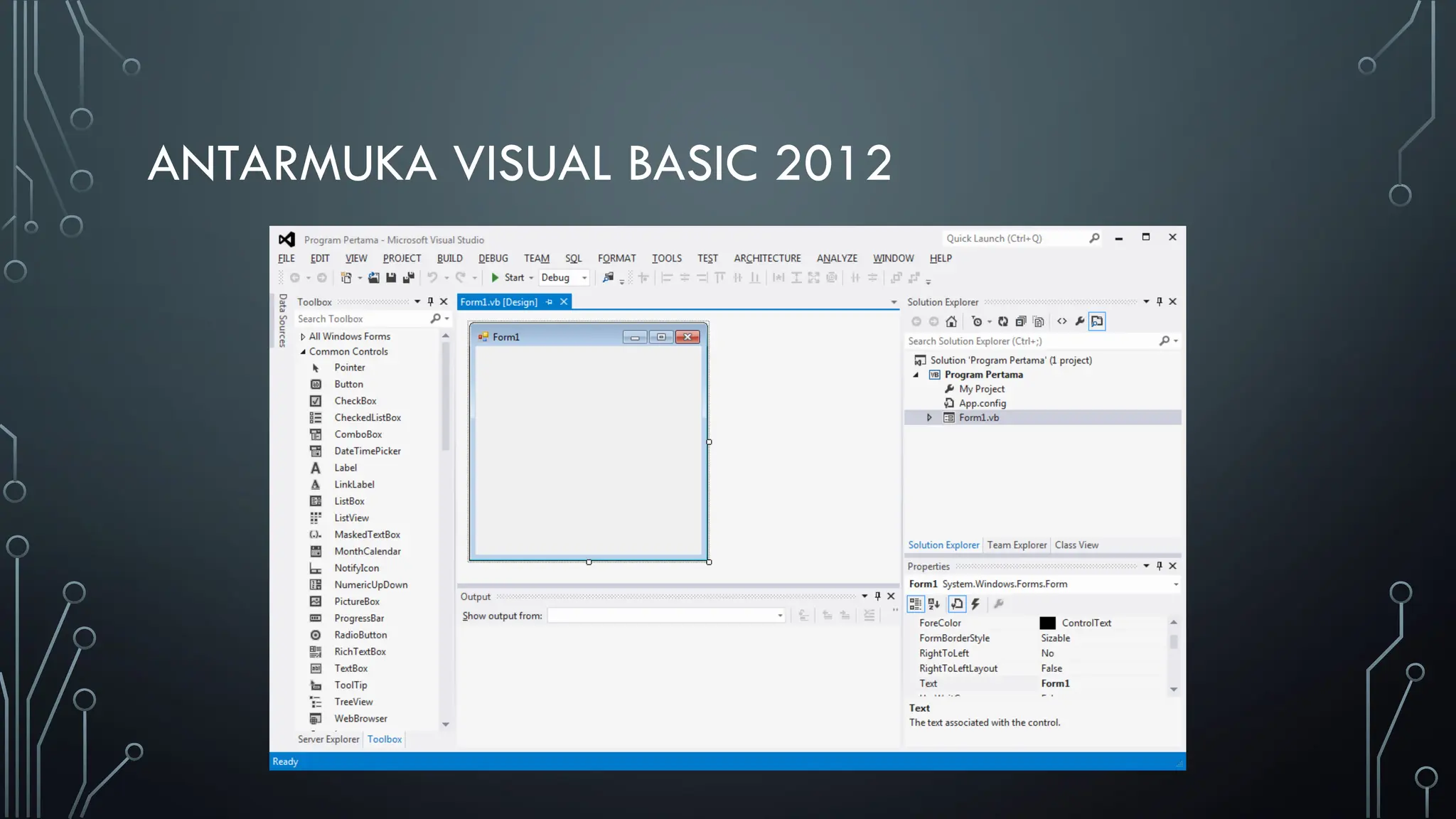The height and width of the screenshot is (819, 1456).
Task: Close the Form1.vb [Design] tab
Action: (564, 302)
